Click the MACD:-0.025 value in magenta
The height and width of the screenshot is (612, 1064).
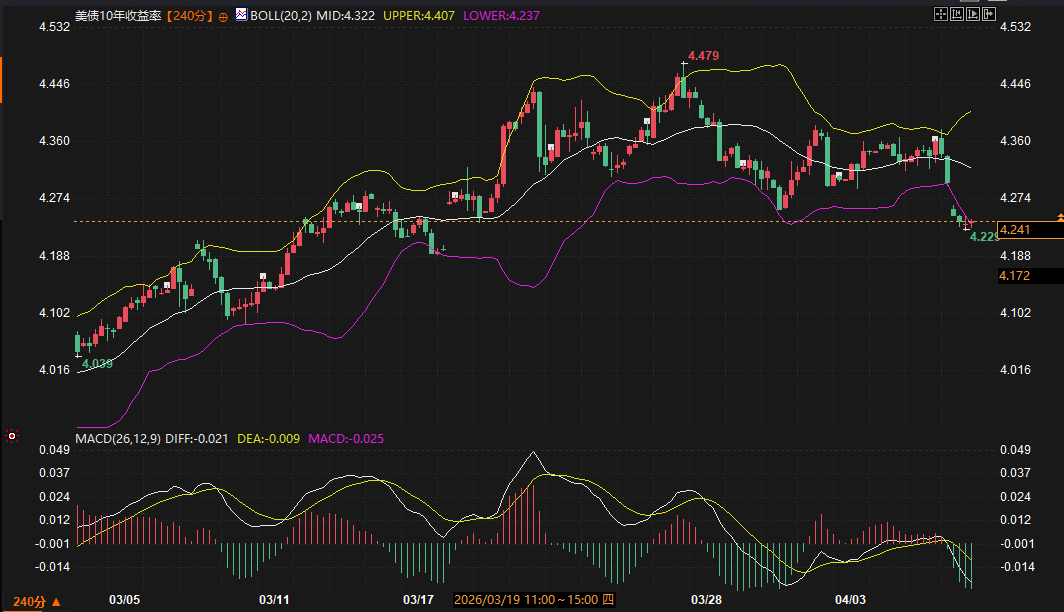(346, 439)
